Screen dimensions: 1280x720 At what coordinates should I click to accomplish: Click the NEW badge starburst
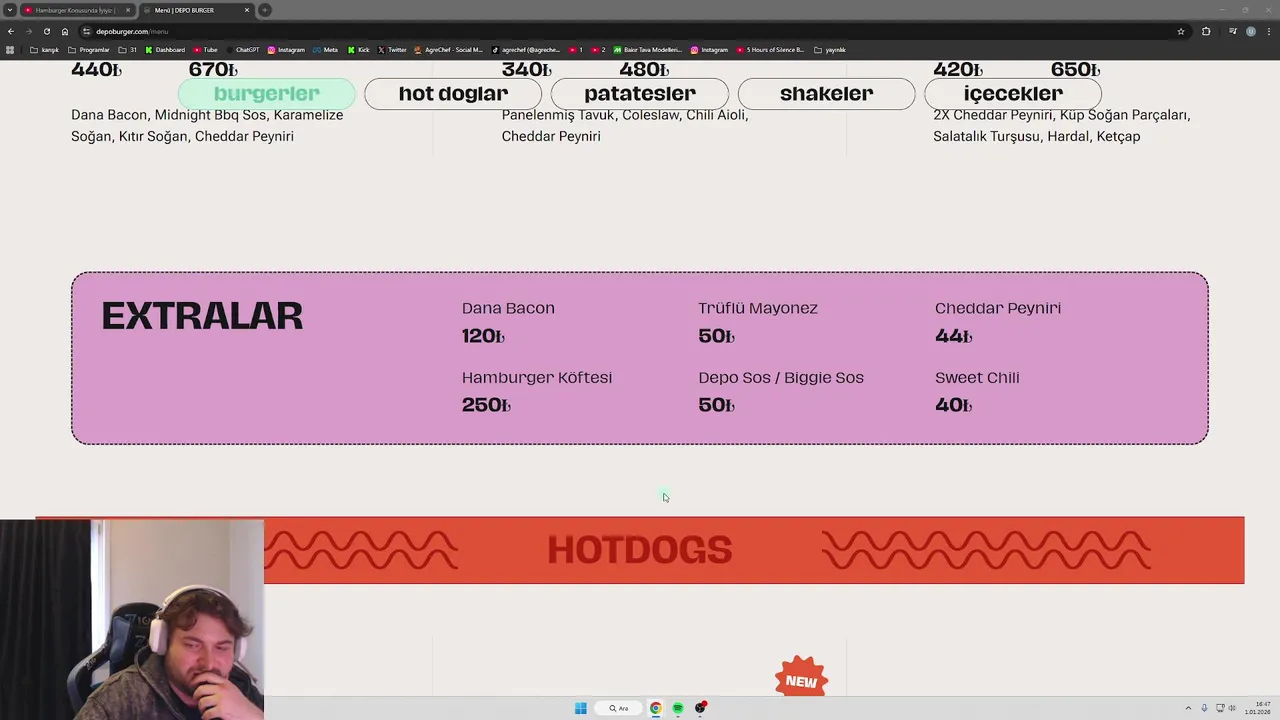pyautogui.click(x=801, y=677)
